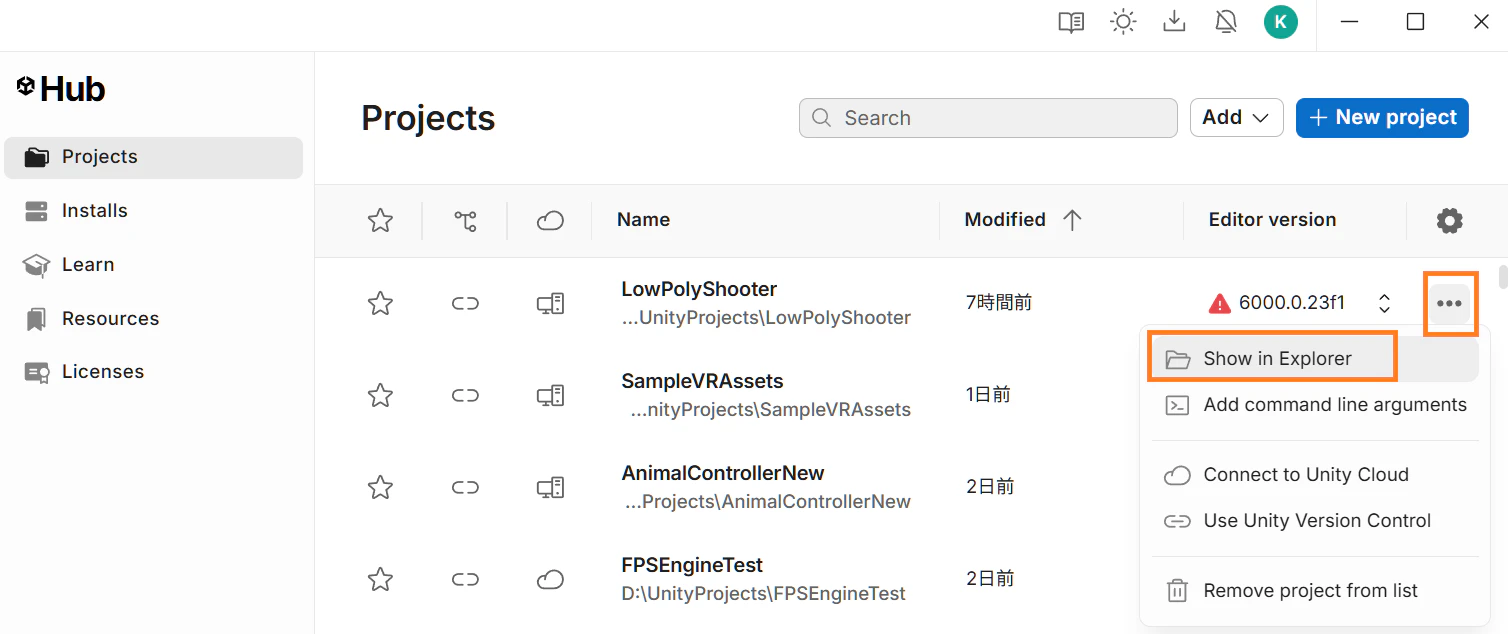
Task: Click SampleVRAssets modified time 1日前
Action: pos(988,394)
